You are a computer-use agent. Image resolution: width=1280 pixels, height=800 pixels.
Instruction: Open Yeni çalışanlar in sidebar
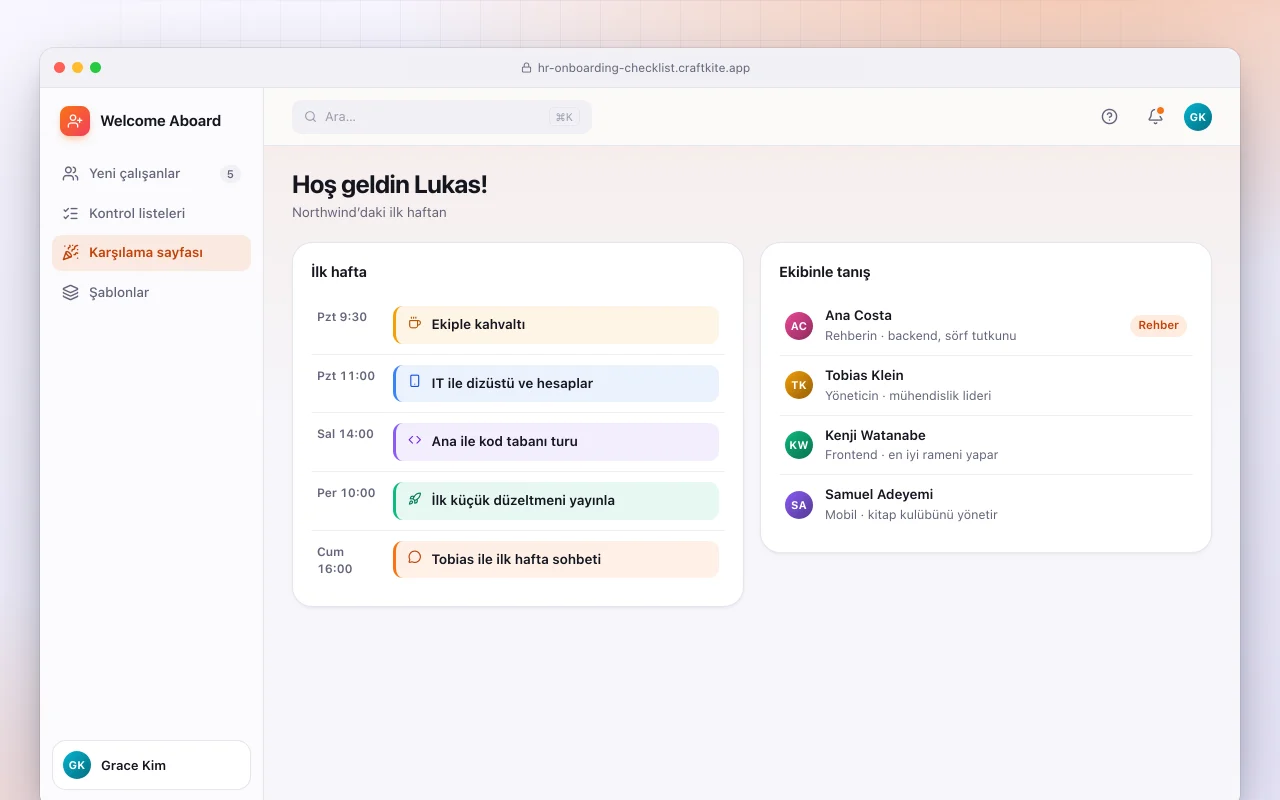(151, 174)
